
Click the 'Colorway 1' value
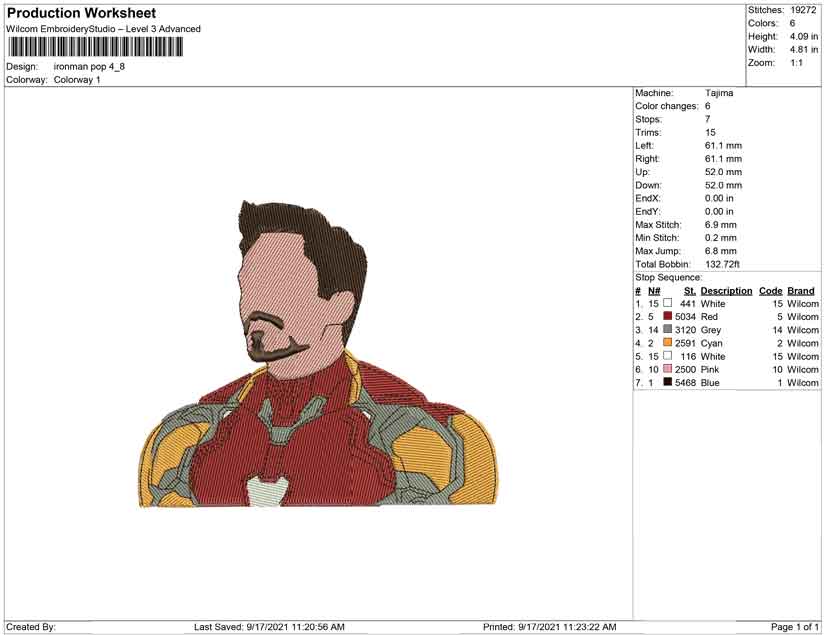pos(77,79)
